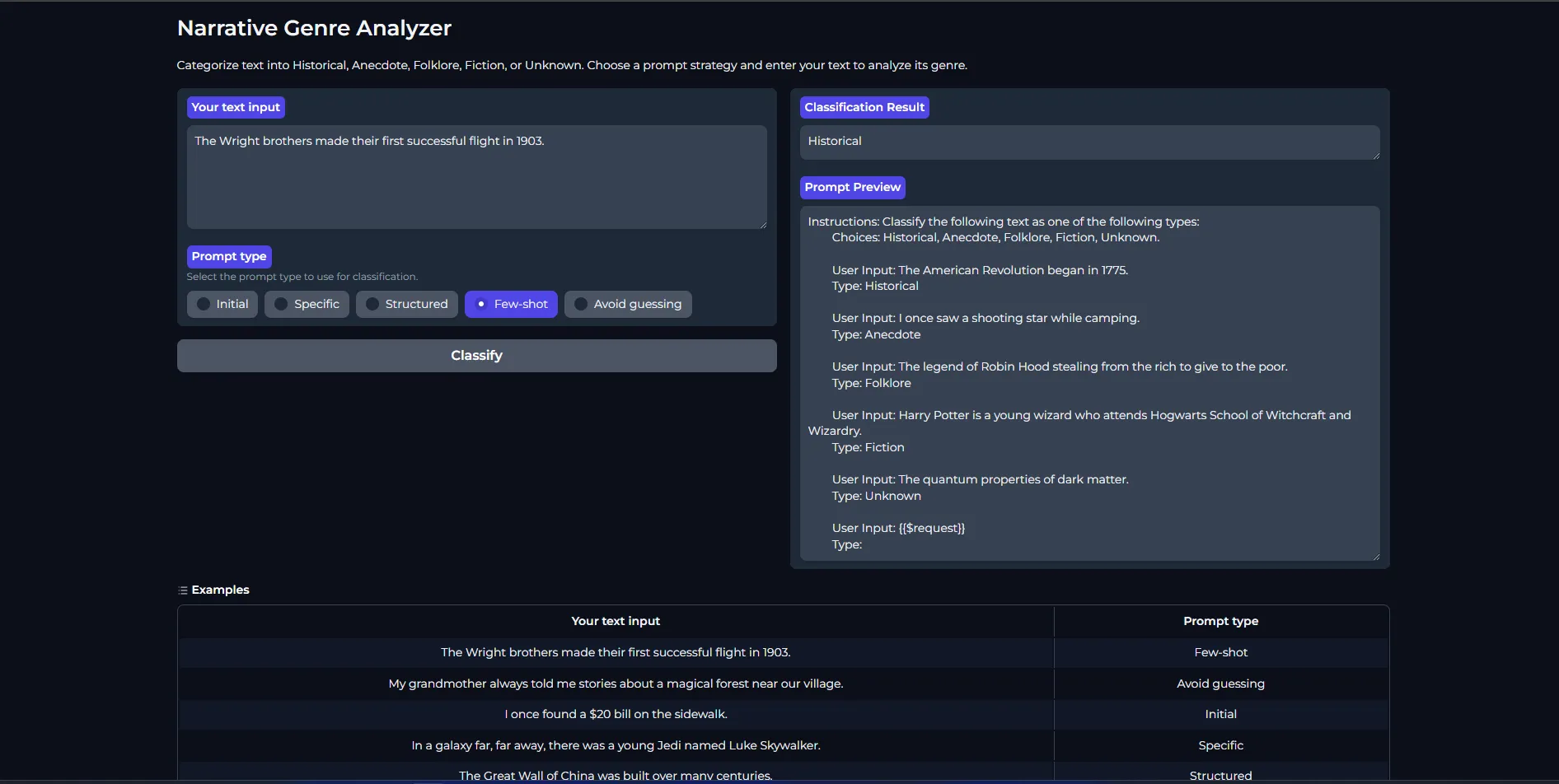Choose the Structured prompt type
Screen dimensions: 1559x784
pyautogui.click(x=373, y=304)
